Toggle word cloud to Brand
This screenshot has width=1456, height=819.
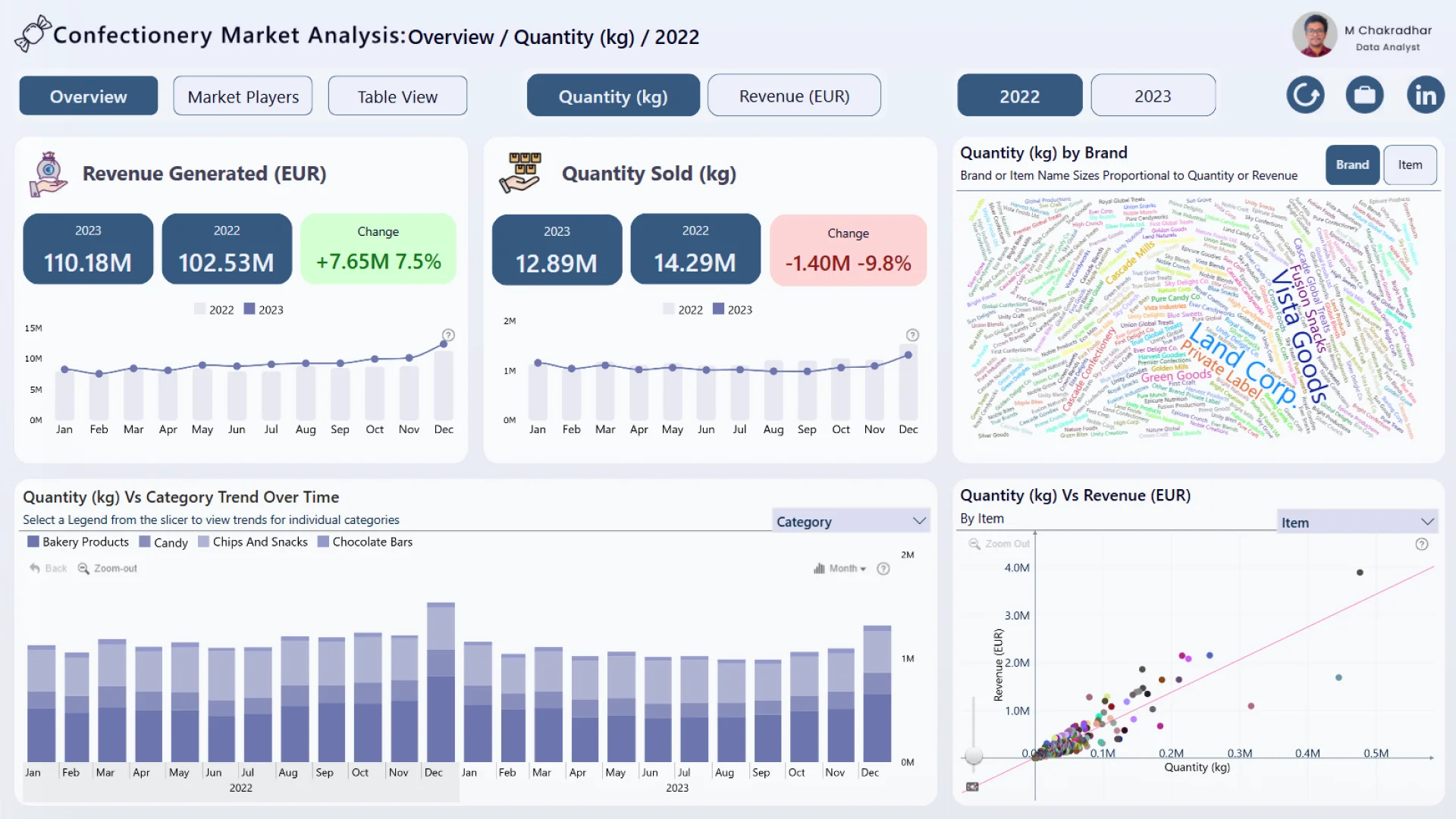(x=1352, y=165)
